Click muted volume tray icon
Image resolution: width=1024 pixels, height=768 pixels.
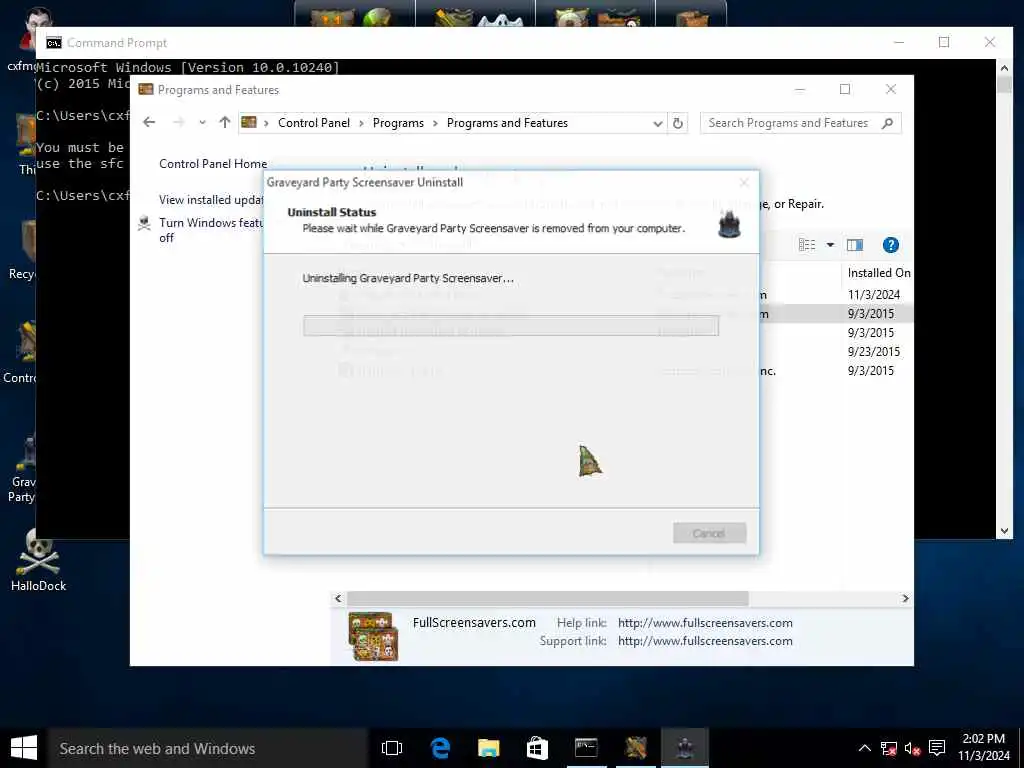(x=912, y=748)
